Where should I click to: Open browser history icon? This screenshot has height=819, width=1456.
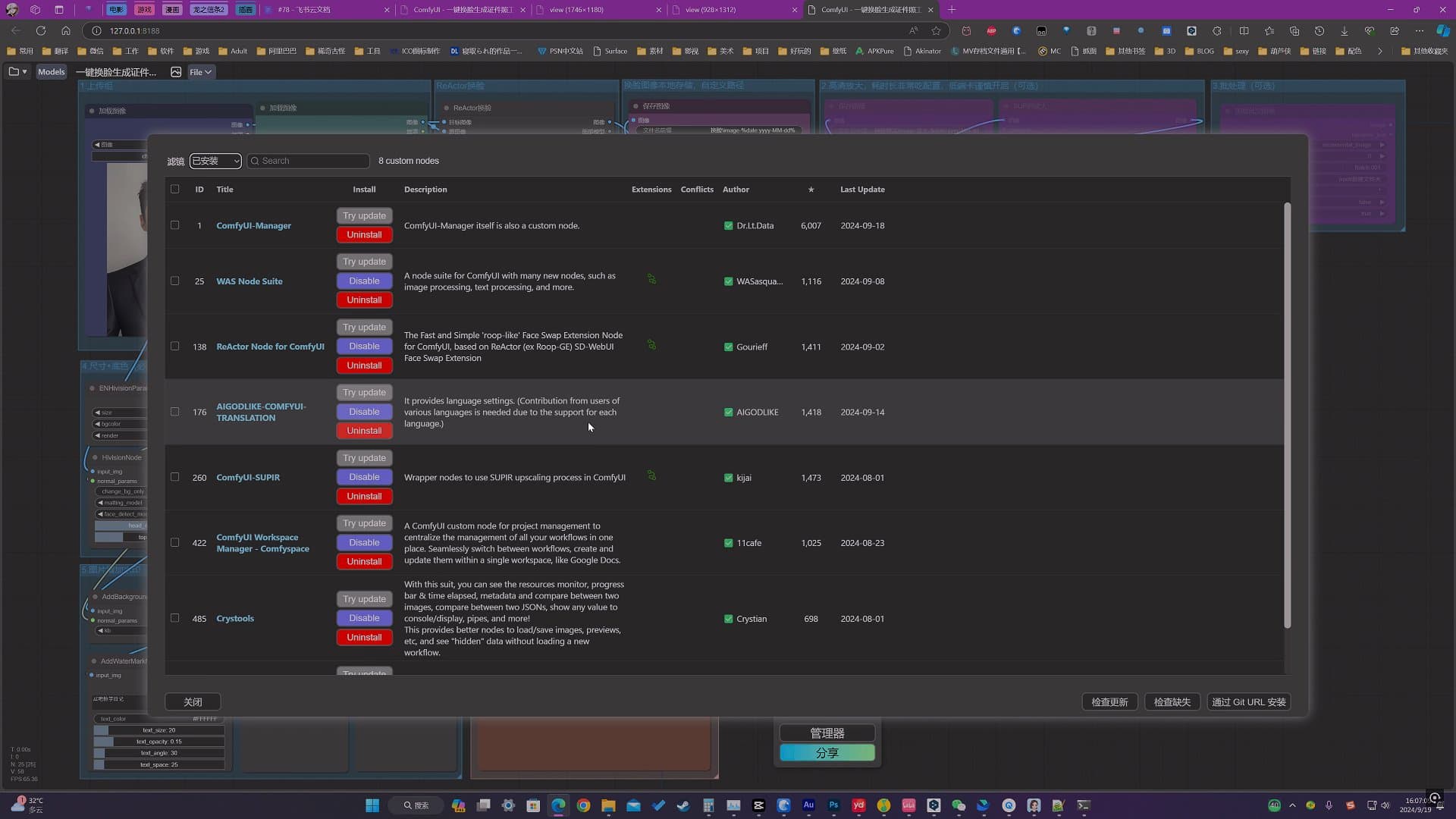pyautogui.click(x=1319, y=31)
